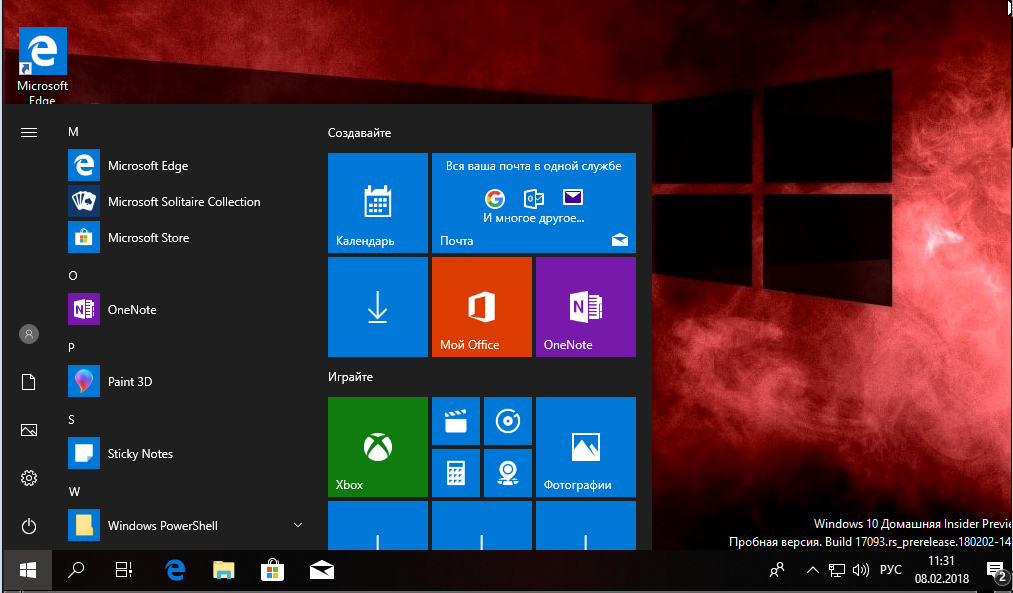The height and width of the screenshot is (593, 1013).
Task: Open the Movies & TV clapperboard tile
Action: 455,421
